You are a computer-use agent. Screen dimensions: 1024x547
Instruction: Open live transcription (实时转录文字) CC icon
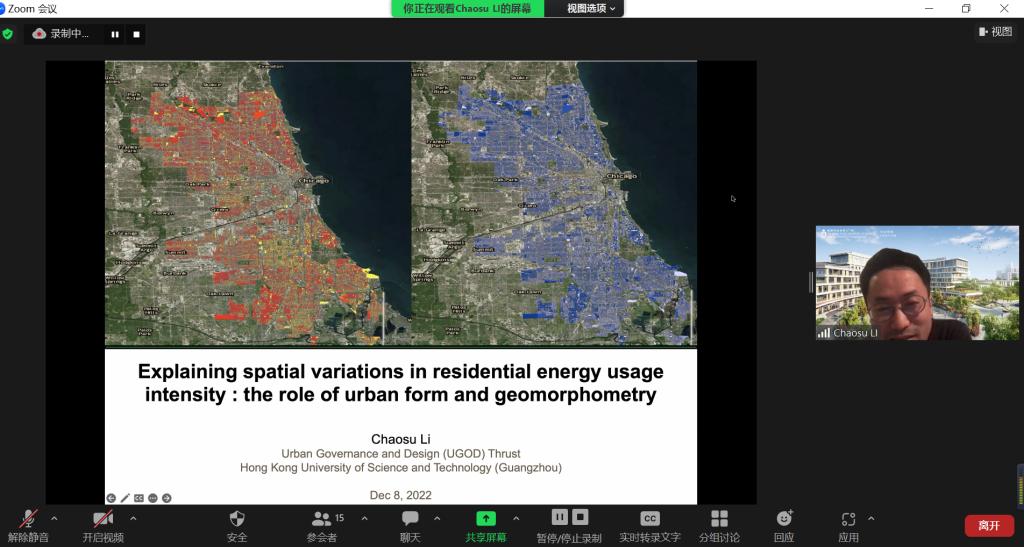click(649, 519)
